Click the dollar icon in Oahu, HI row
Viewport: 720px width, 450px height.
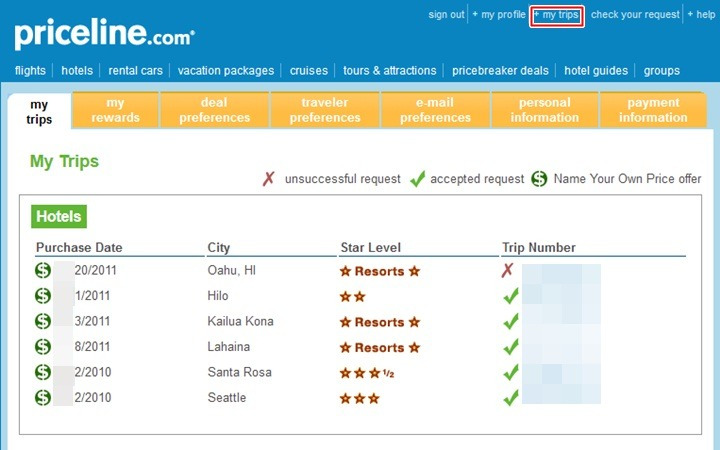point(43,270)
